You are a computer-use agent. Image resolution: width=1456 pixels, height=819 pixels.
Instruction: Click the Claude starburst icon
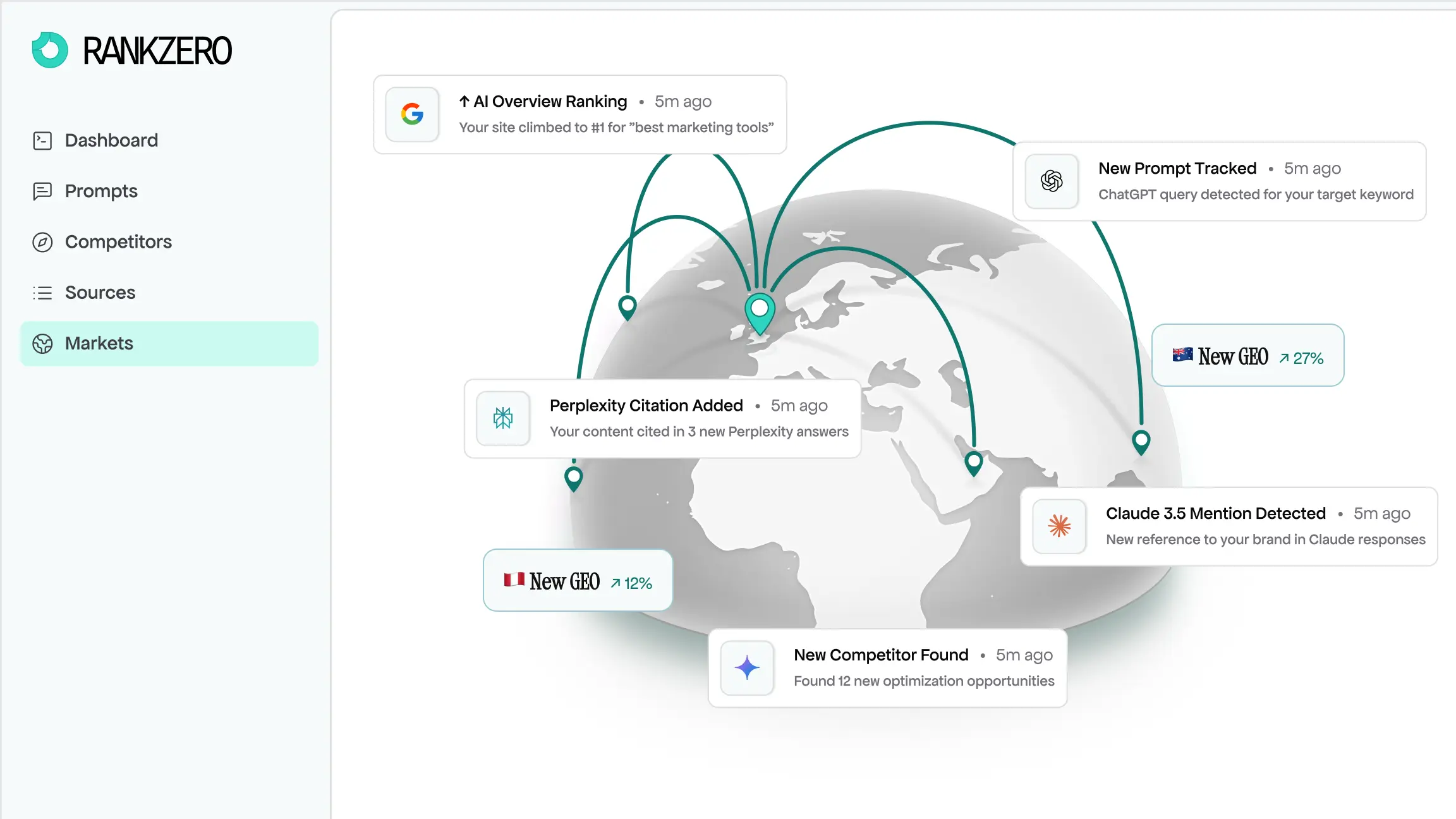(x=1059, y=526)
